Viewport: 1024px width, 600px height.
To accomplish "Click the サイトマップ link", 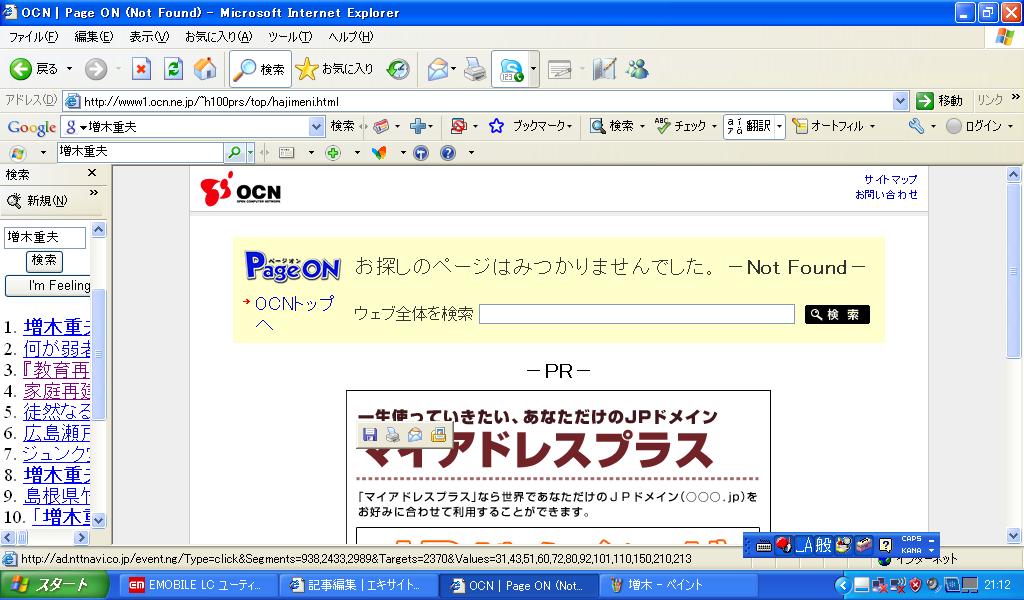I will (x=890, y=179).
